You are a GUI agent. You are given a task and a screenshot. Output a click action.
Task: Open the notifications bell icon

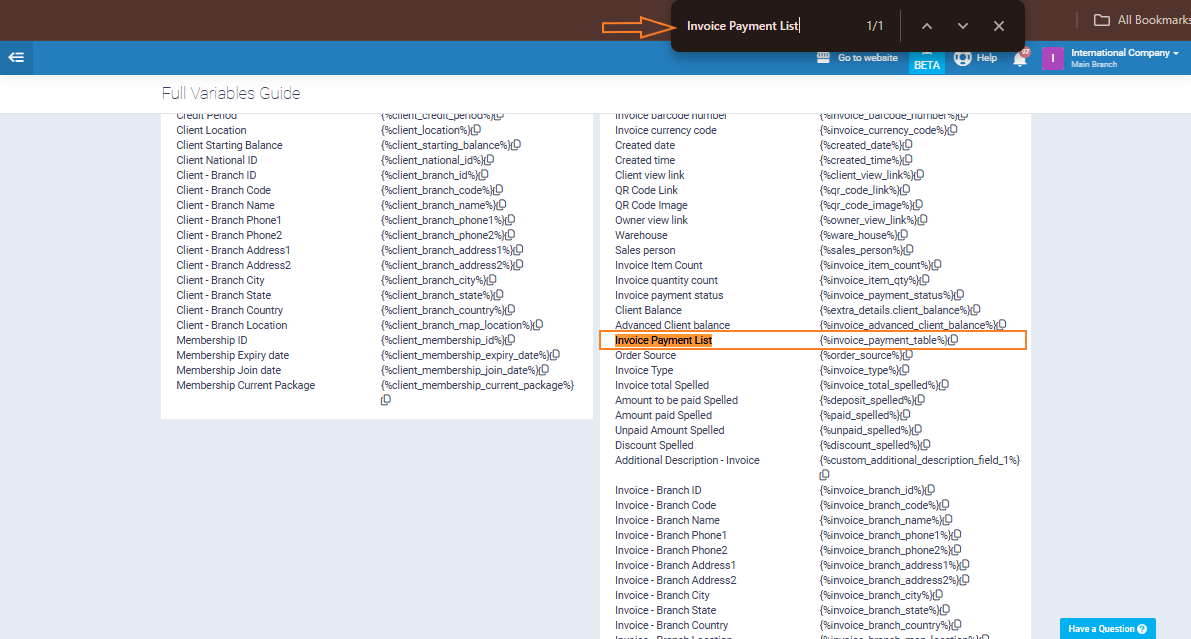1020,58
